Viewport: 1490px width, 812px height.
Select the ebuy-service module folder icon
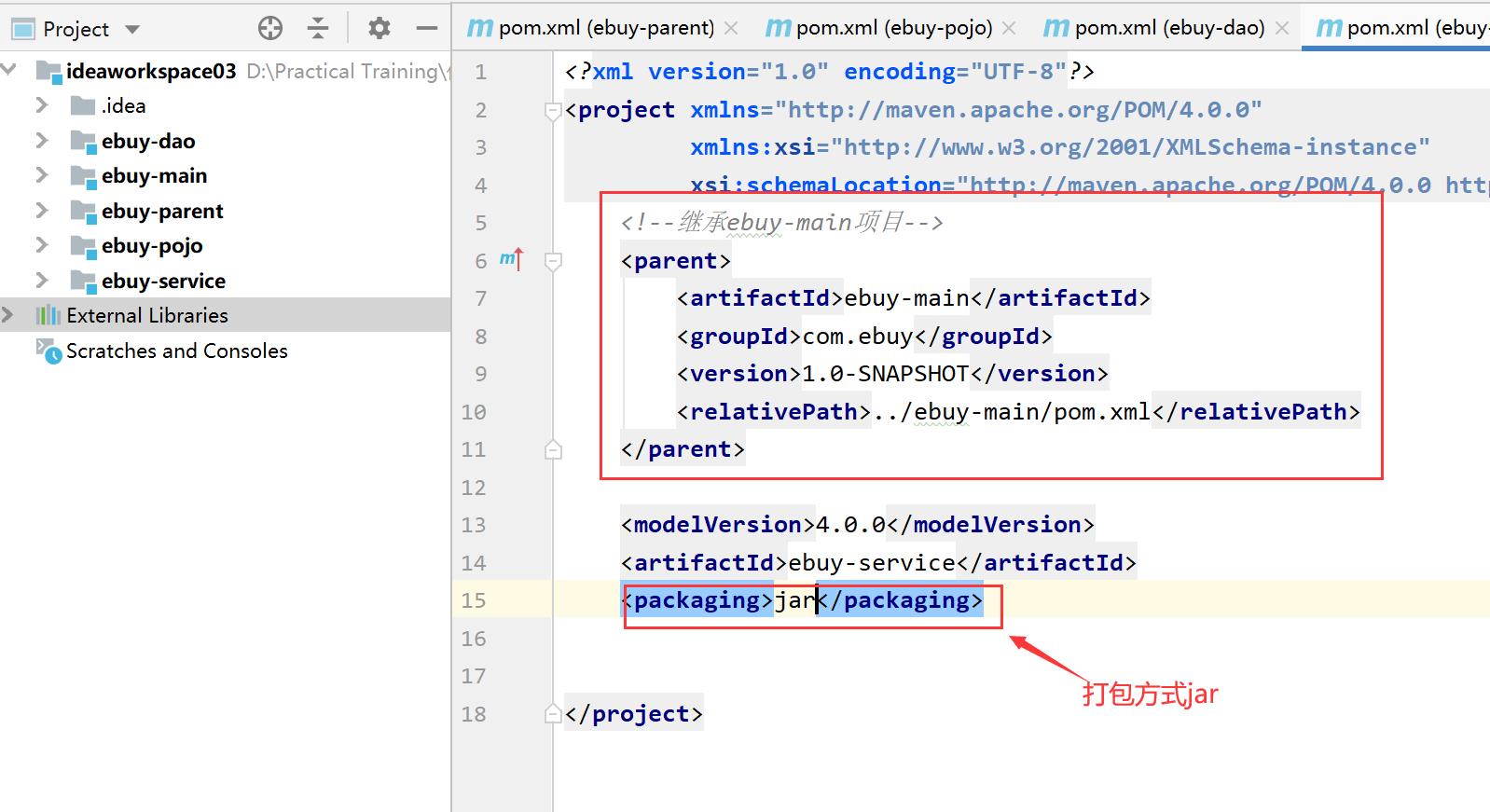[x=84, y=282]
